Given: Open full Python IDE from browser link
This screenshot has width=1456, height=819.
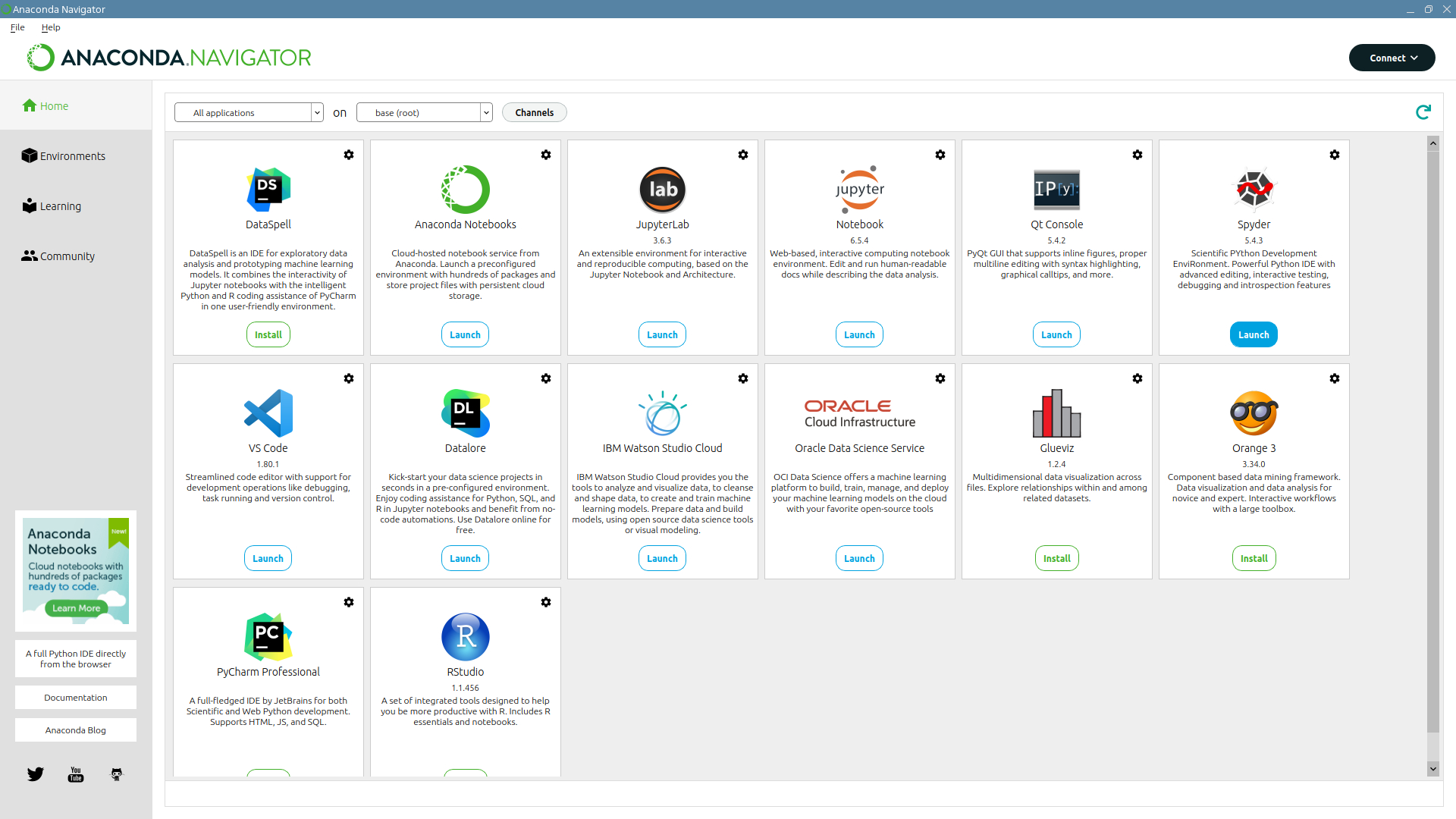Looking at the screenshot, I should (x=76, y=659).
